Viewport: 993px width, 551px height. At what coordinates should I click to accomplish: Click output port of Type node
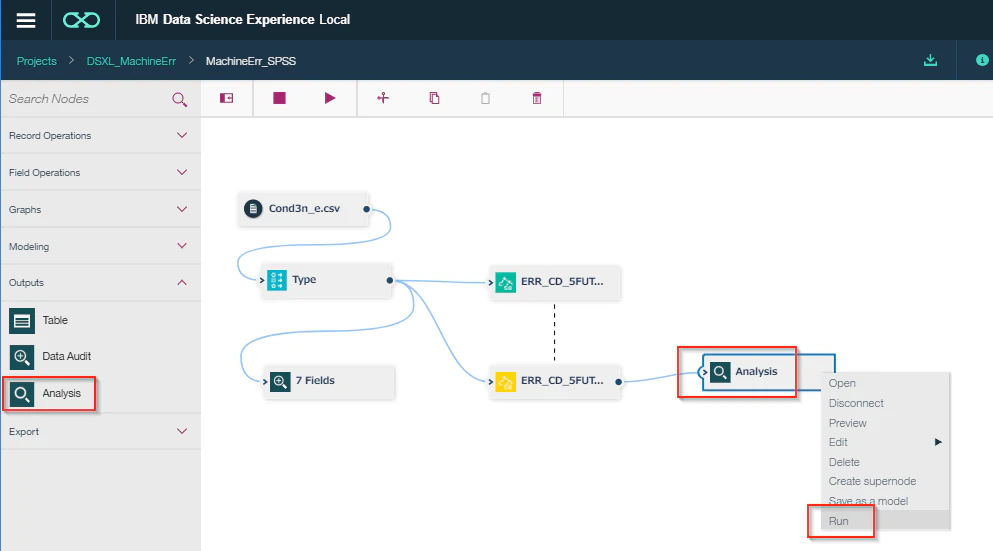(389, 280)
